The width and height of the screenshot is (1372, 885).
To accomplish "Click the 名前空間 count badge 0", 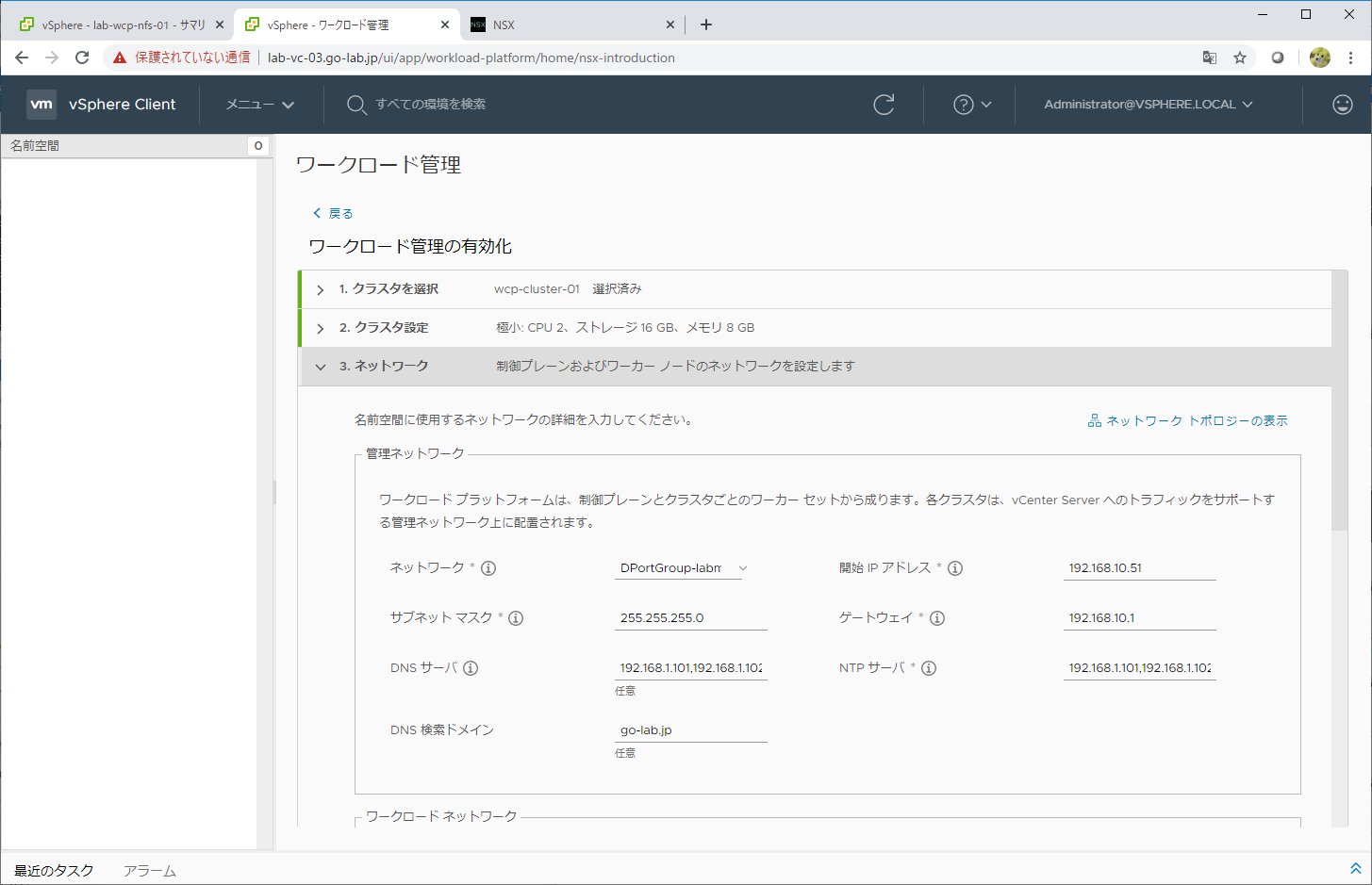I will [258, 146].
